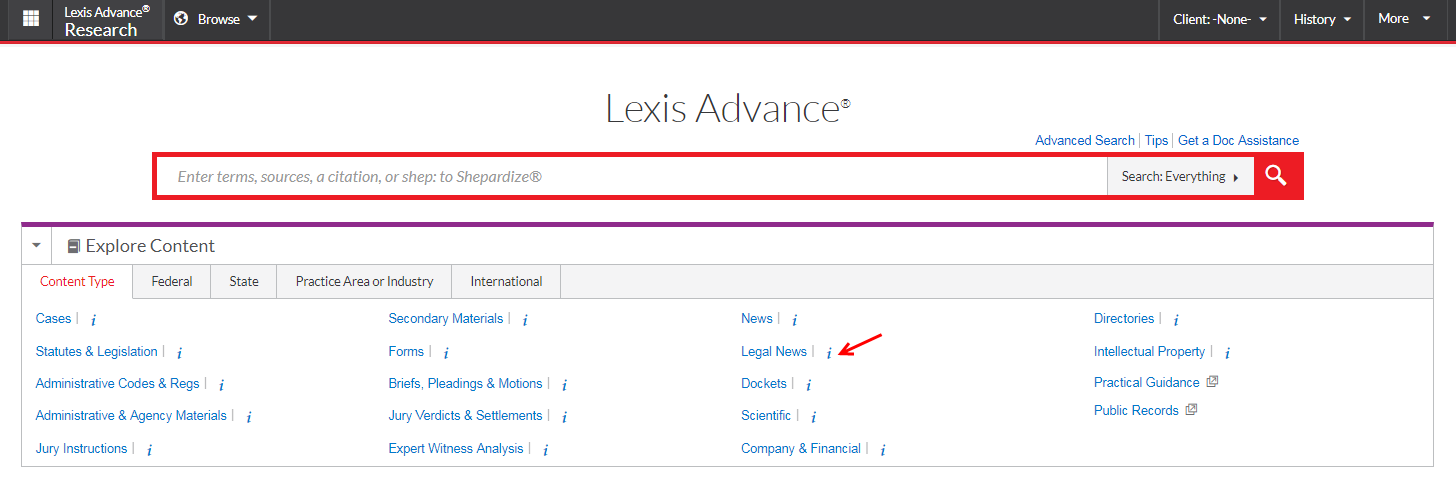Switch to the Federal tab

(172, 282)
